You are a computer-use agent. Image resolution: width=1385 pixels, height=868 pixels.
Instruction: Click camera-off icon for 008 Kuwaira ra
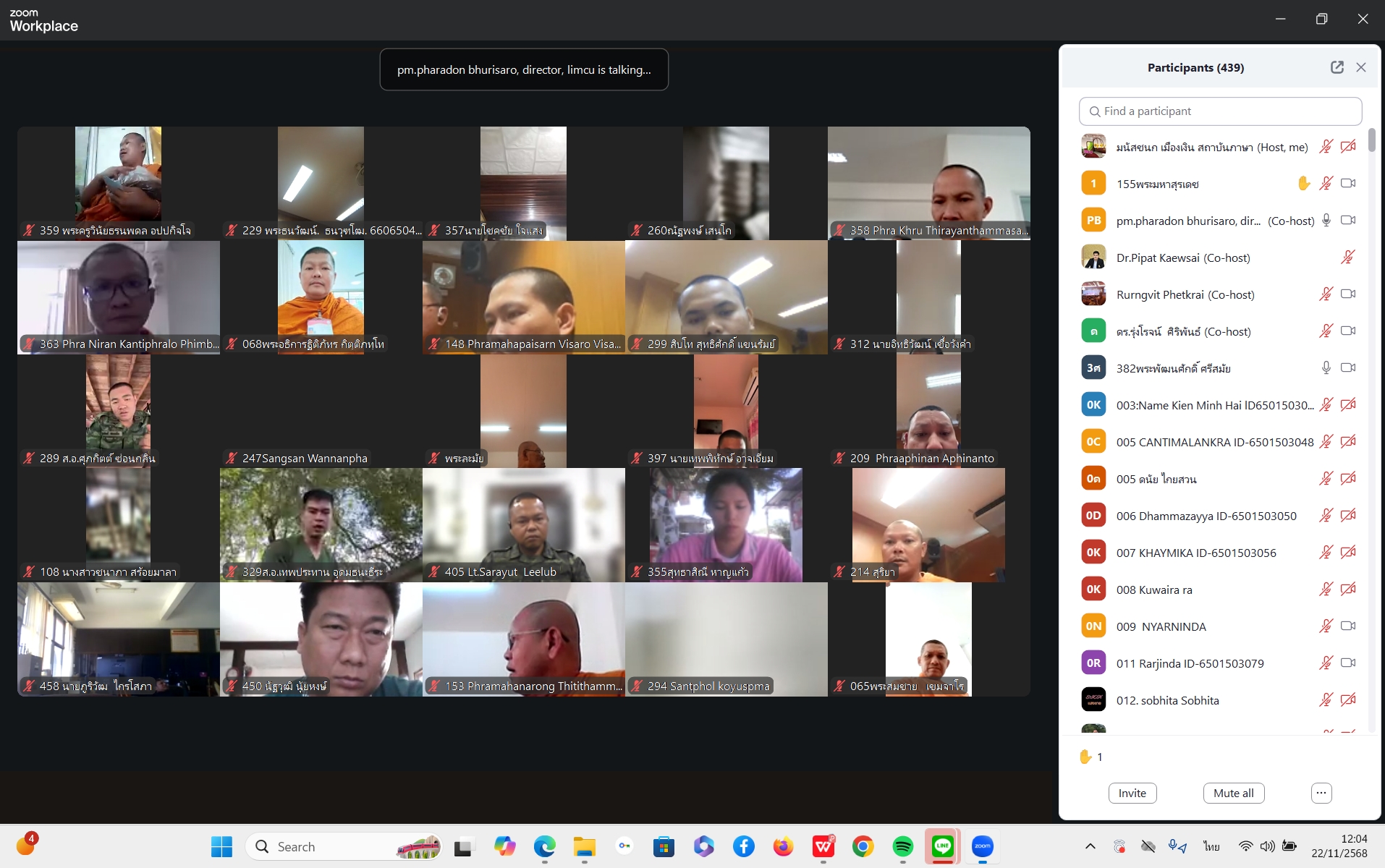(1347, 590)
